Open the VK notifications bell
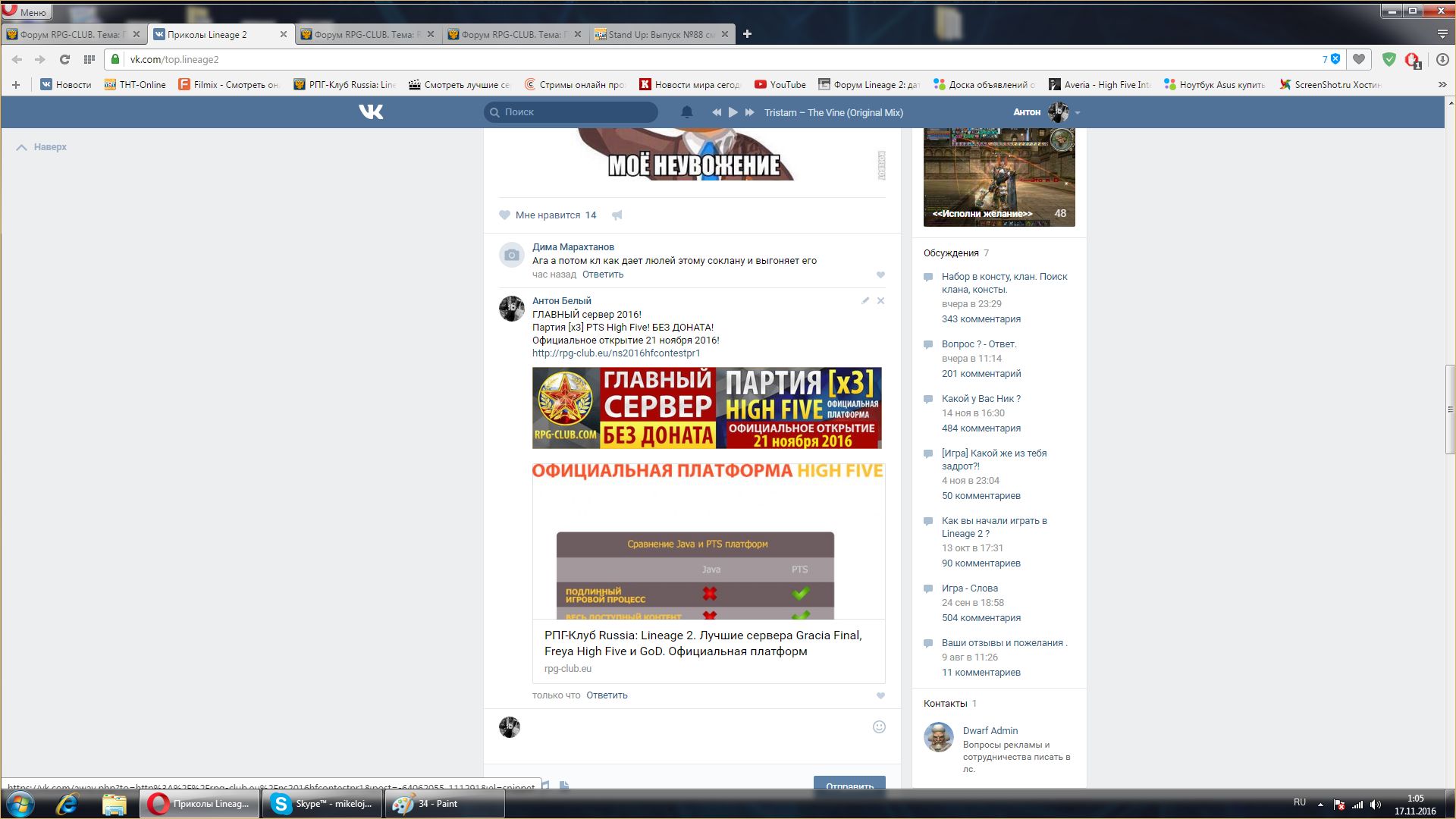This screenshot has width=1456, height=819. pyautogui.click(x=686, y=112)
